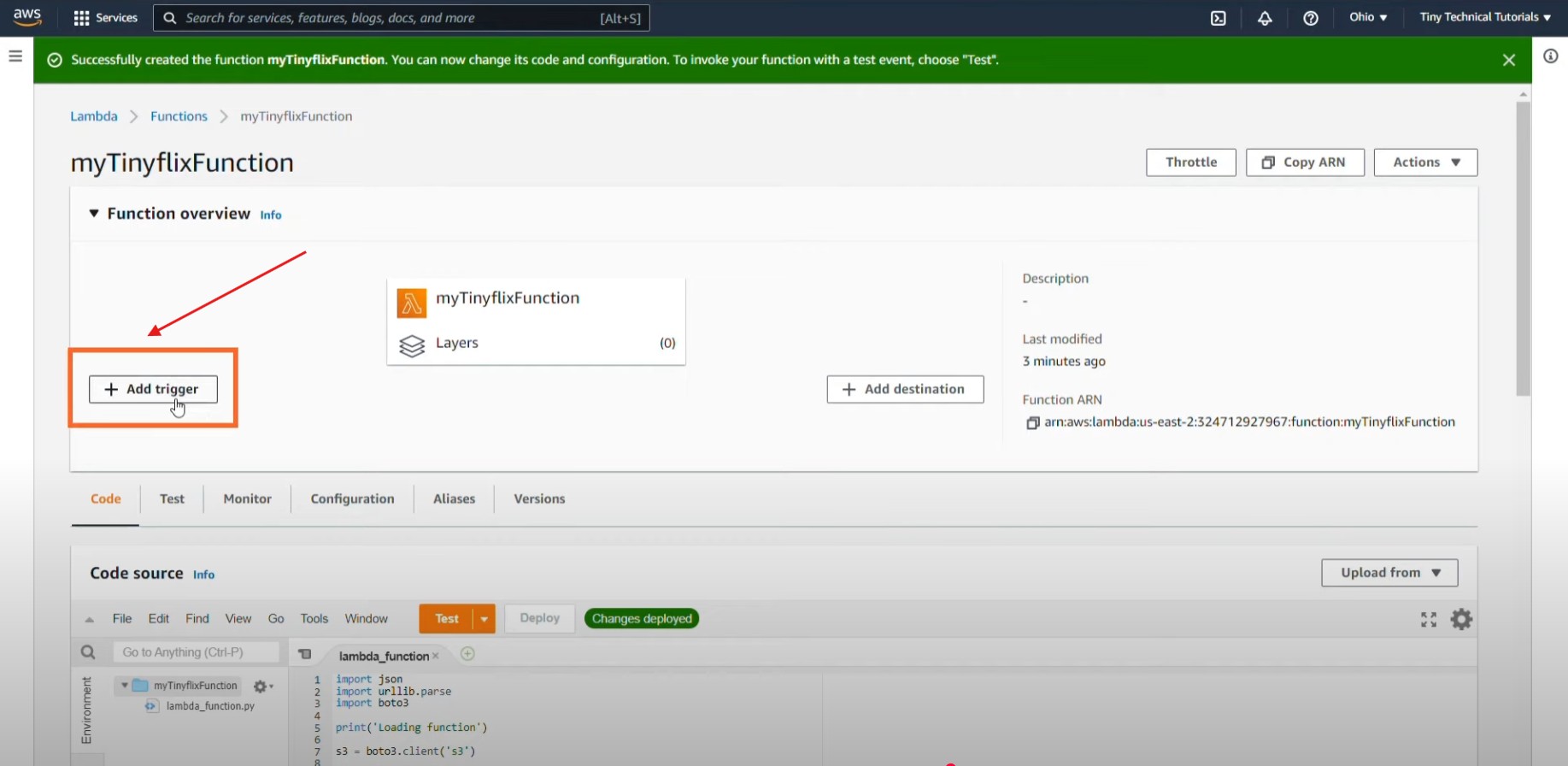The height and width of the screenshot is (766, 1568).
Task: Open the hamburger side navigation menu
Action: pyautogui.click(x=15, y=56)
